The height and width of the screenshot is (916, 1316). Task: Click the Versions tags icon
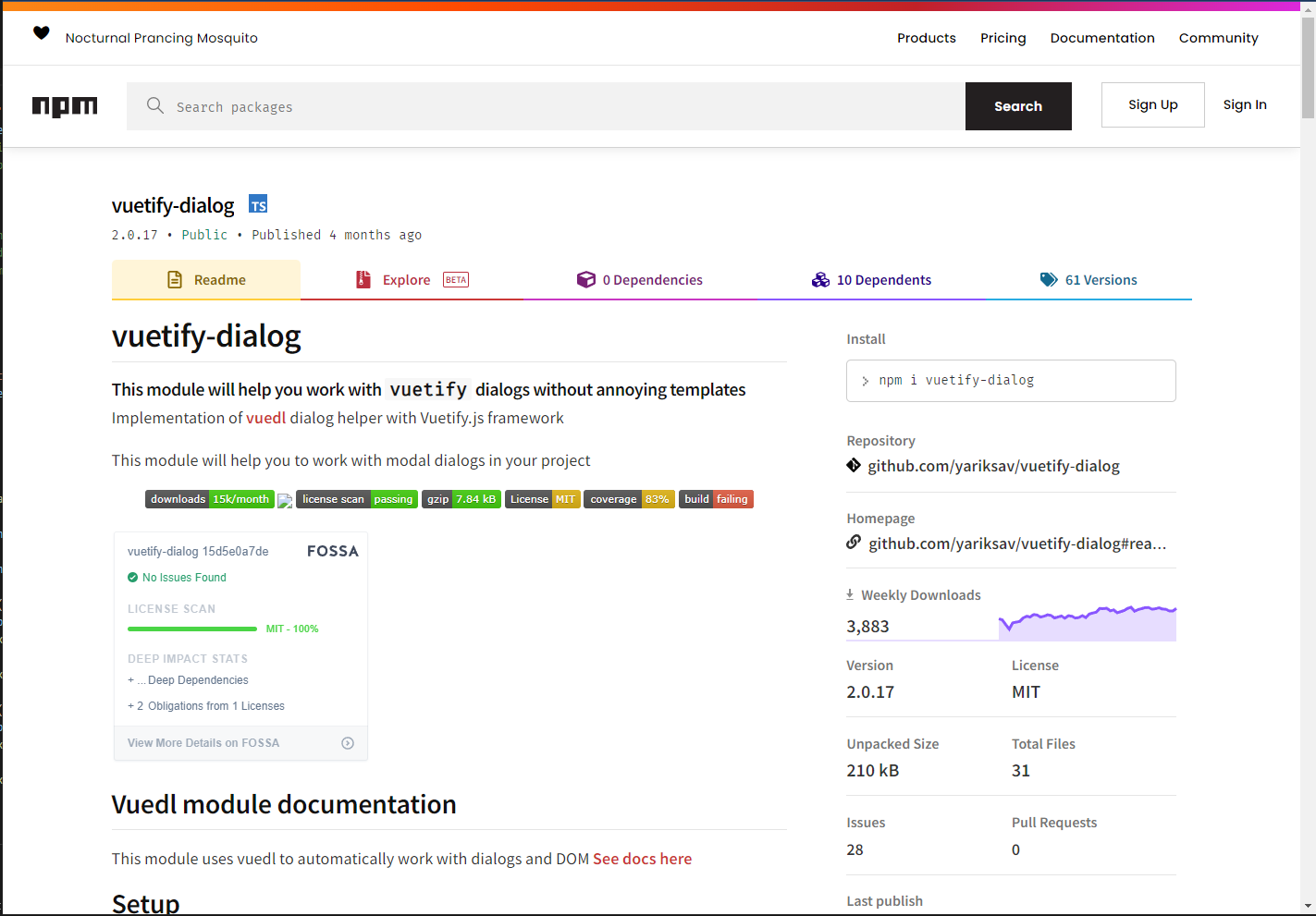point(1049,279)
